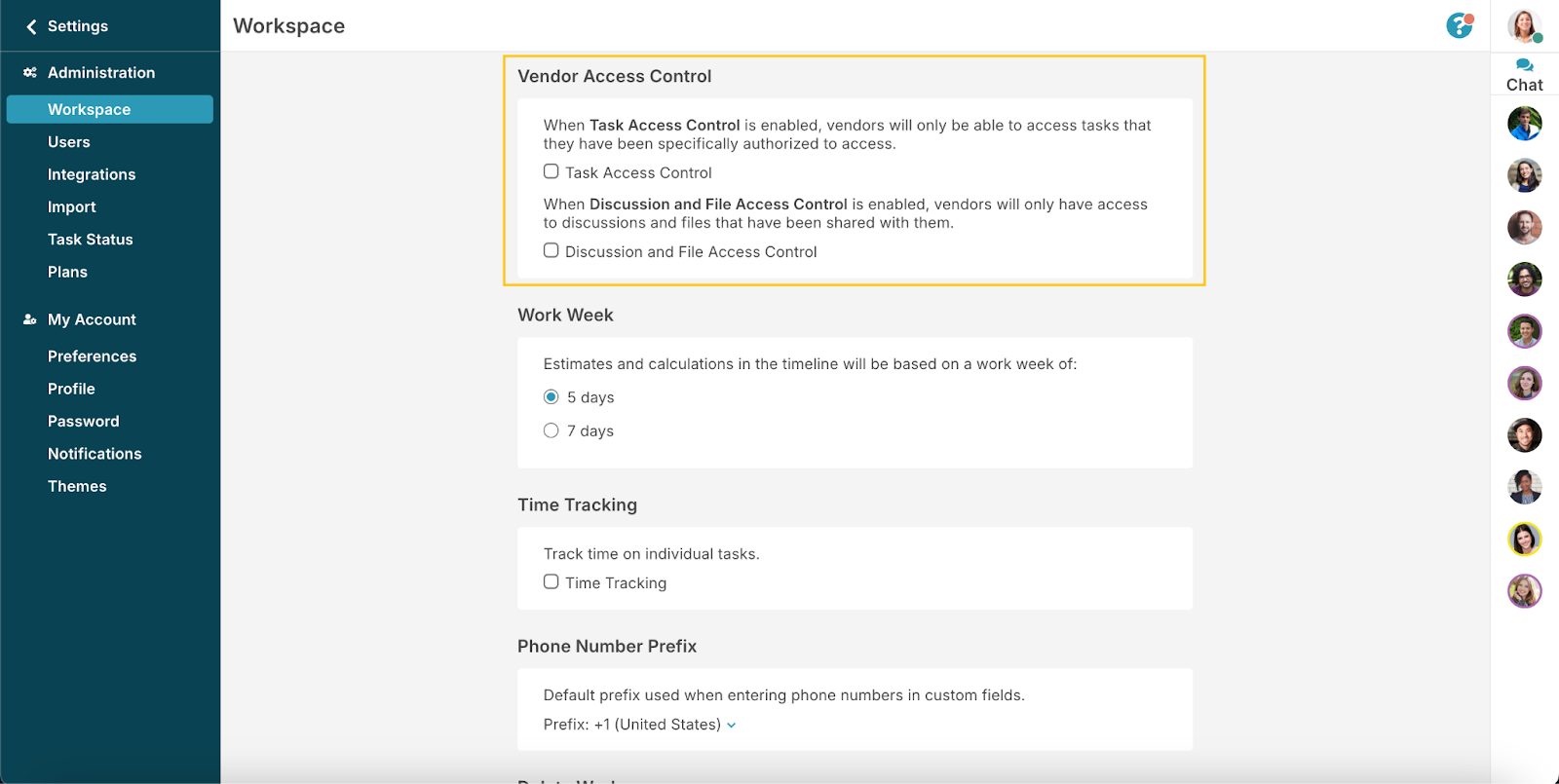Open the Plans settings page

(67, 272)
